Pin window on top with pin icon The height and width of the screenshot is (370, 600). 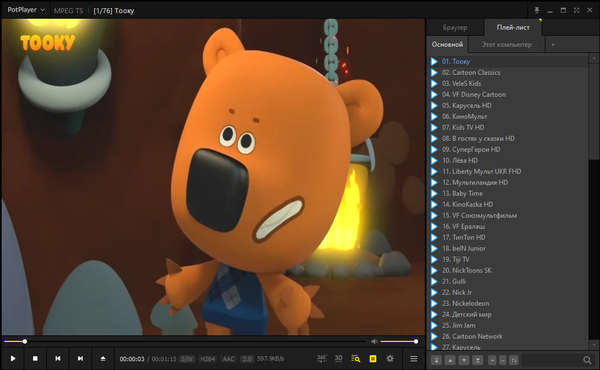pos(537,10)
